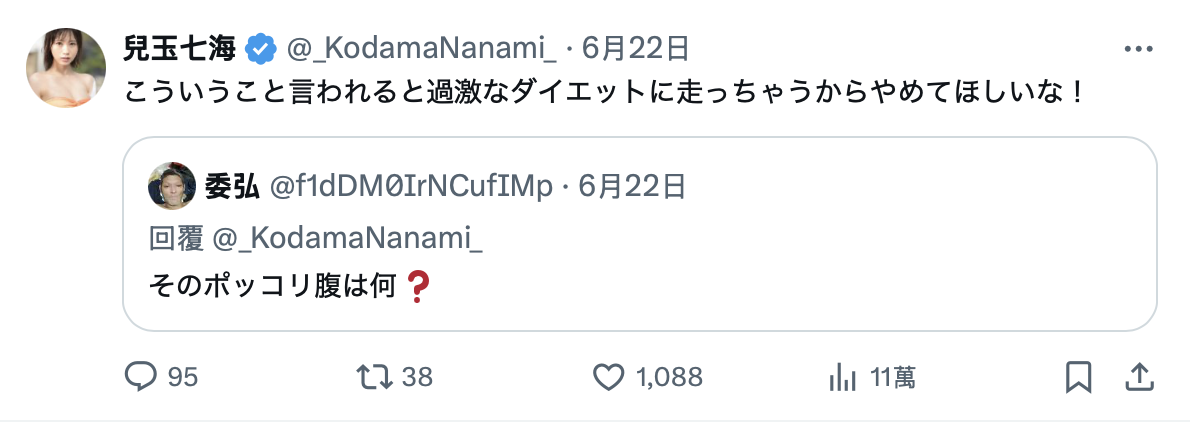The width and height of the screenshot is (1190, 422).
Task: Open view analytics bar chart icon
Action: click(x=842, y=376)
